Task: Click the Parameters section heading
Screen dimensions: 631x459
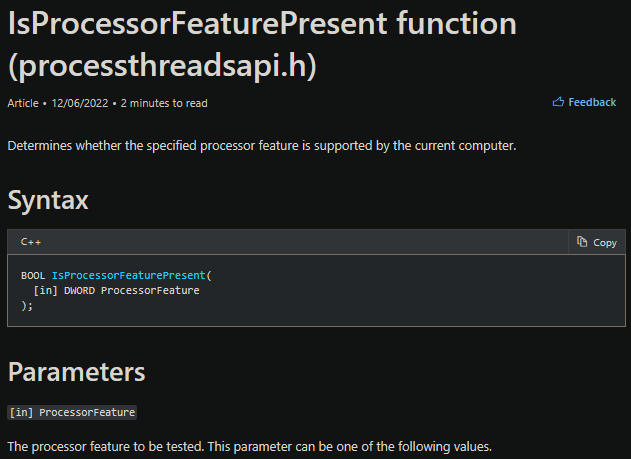Action: click(x=76, y=372)
